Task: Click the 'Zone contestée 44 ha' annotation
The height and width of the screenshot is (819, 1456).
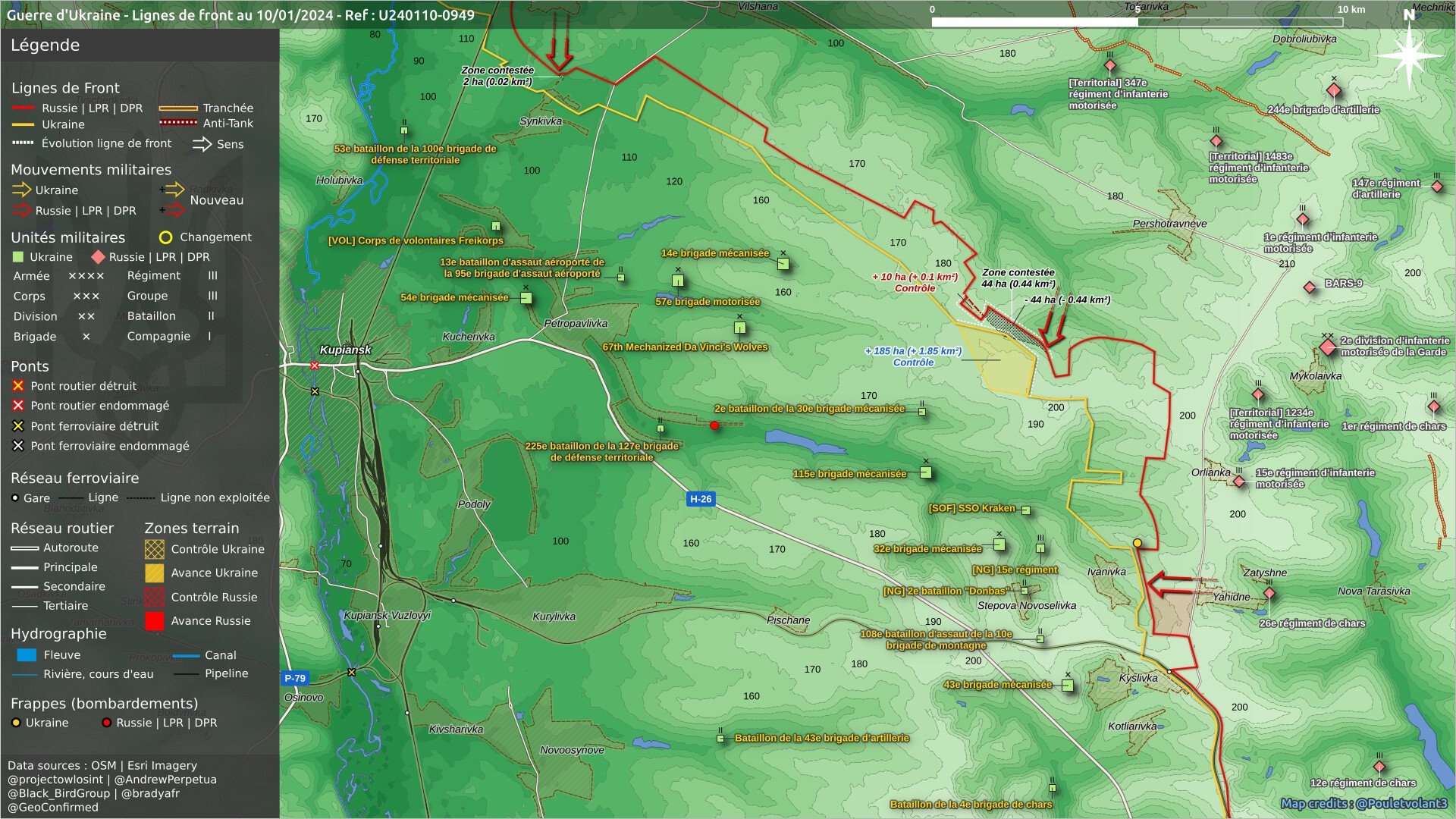Action: 1018,278
